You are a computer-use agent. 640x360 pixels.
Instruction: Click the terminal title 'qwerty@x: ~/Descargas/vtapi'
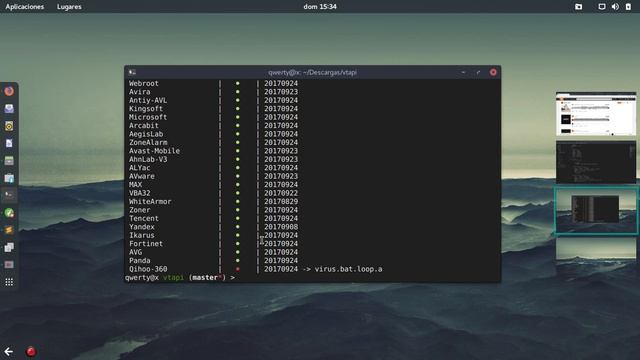pyautogui.click(x=312, y=72)
